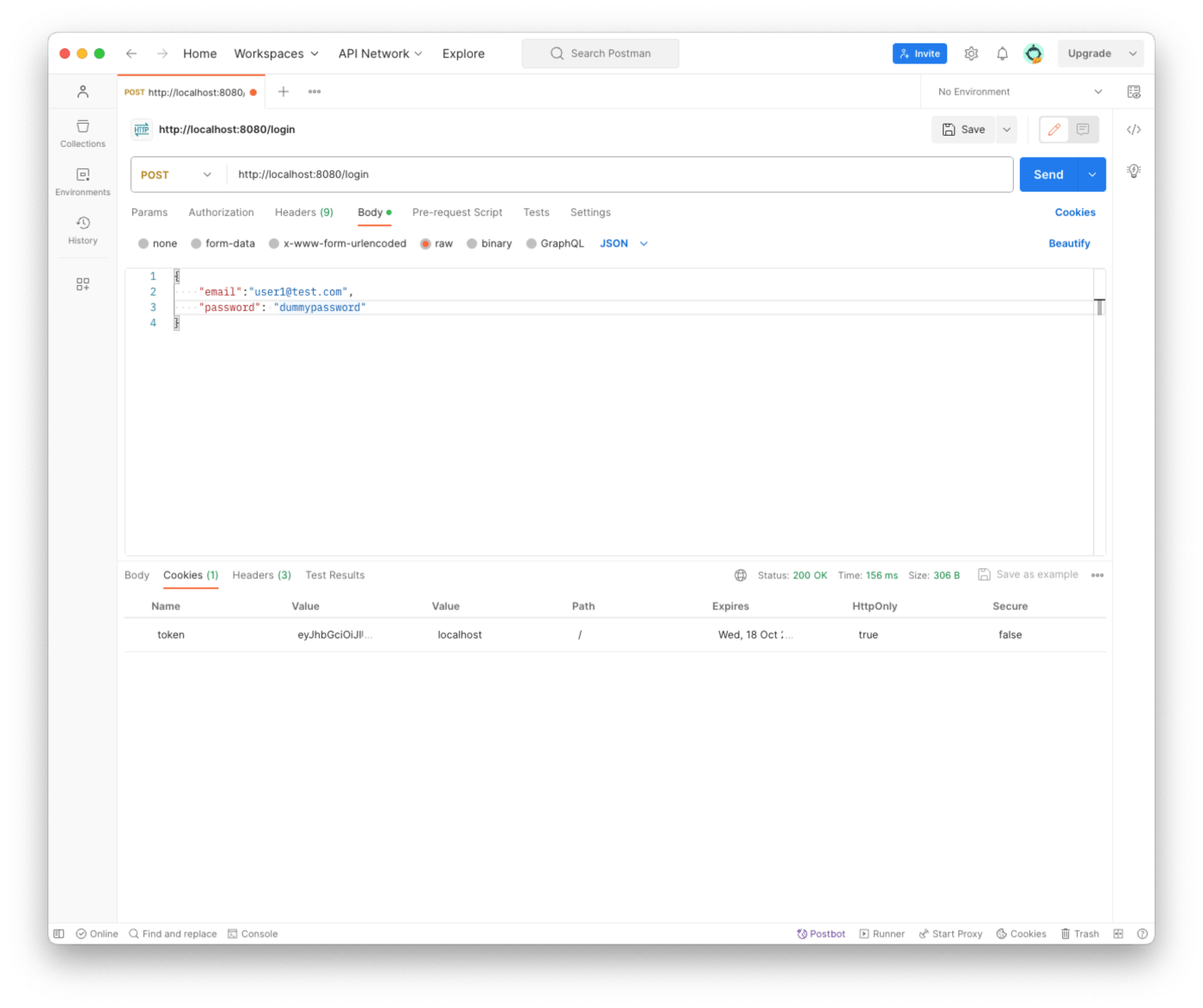The image size is (1203, 1008).
Task: Open the help question mark icon
Action: click(1142, 933)
